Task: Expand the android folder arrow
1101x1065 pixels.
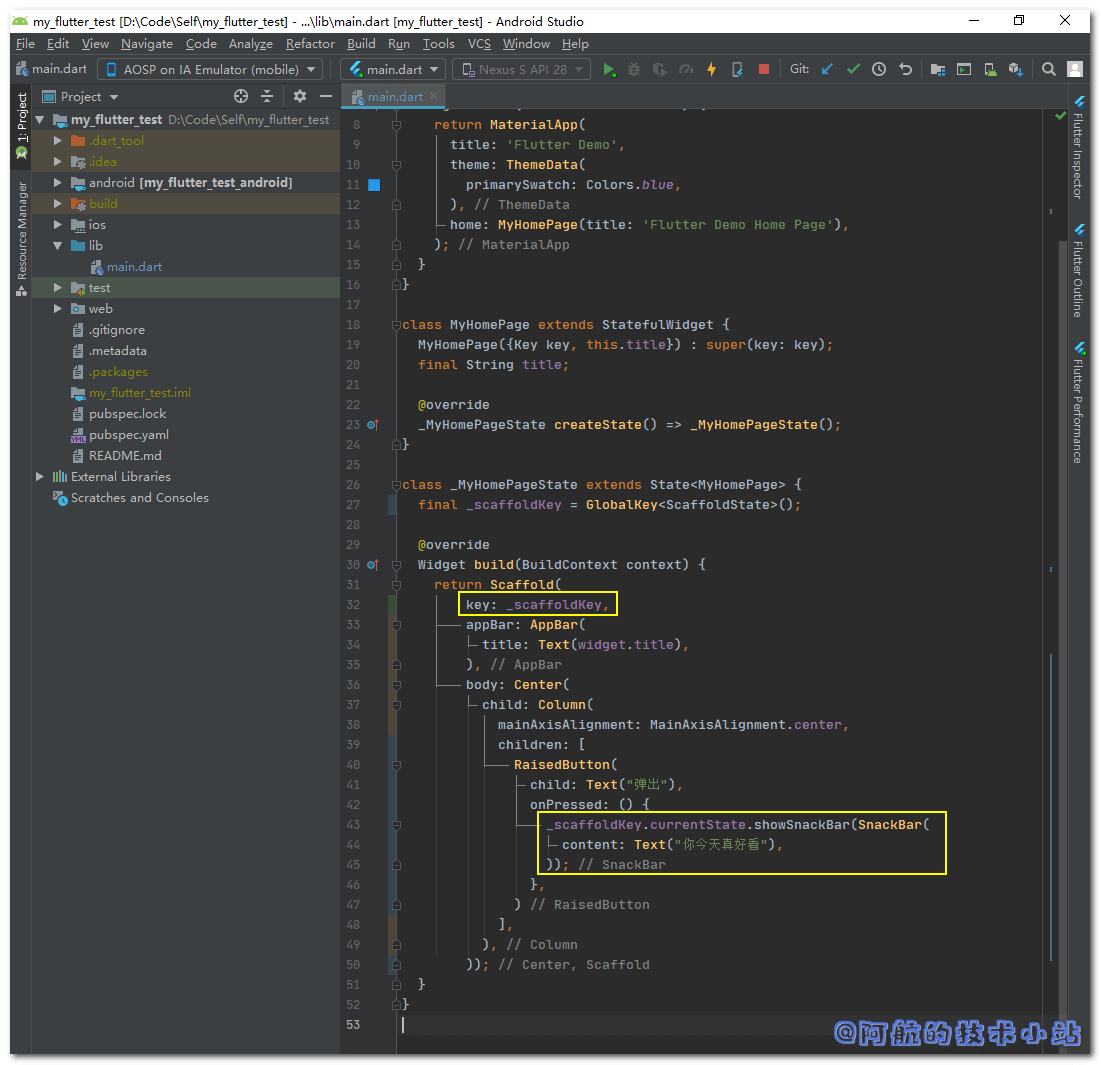Action: [58, 183]
